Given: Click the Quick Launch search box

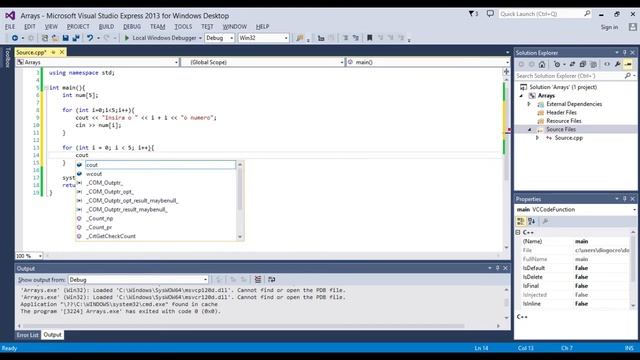Looking at the screenshot, I should (545, 14).
